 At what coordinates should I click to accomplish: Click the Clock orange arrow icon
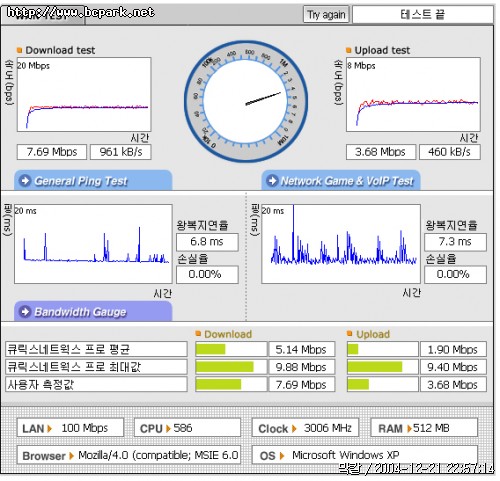pos(294,428)
